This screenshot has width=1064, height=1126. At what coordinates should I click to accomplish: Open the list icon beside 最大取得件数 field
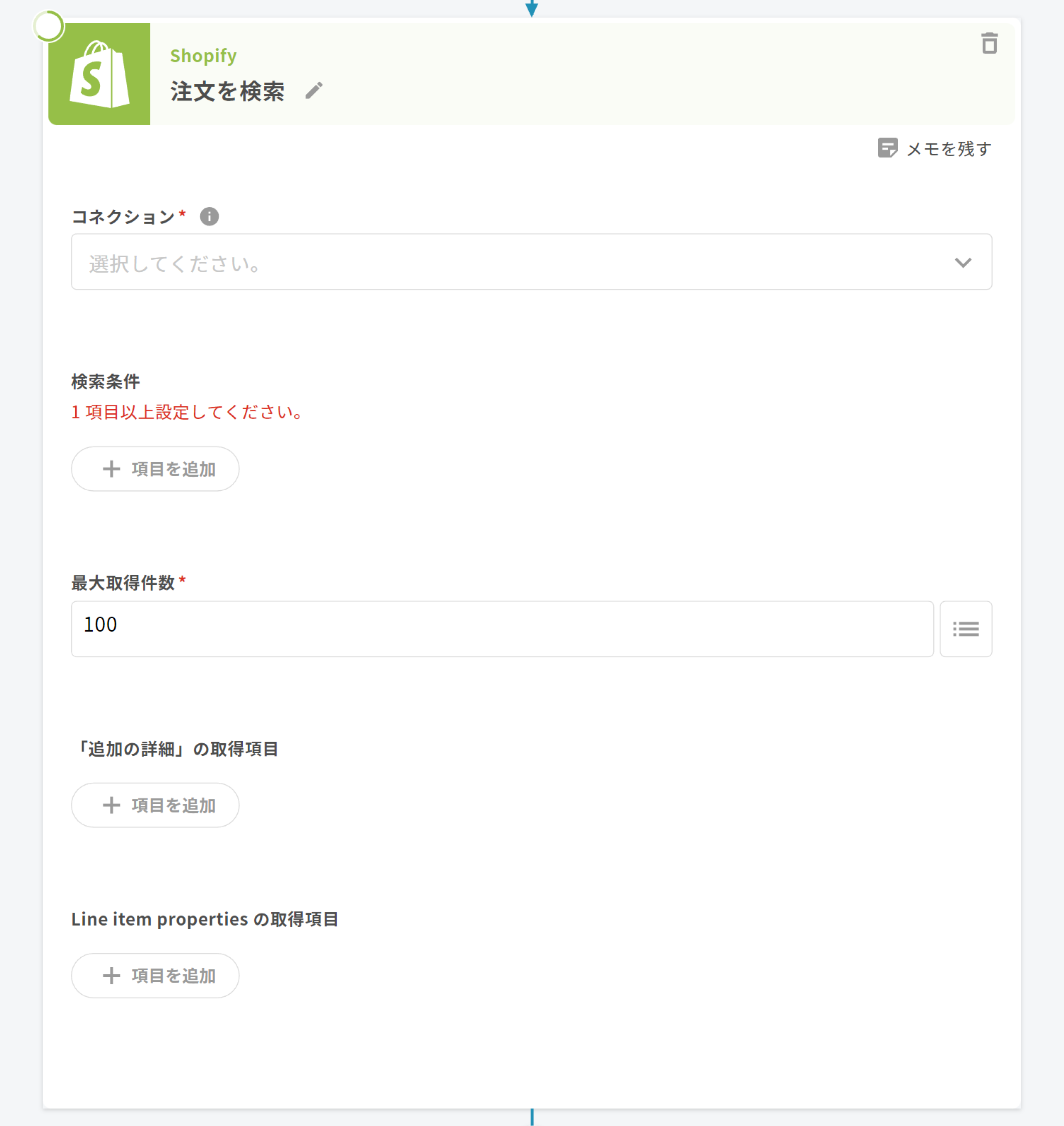tap(965, 629)
